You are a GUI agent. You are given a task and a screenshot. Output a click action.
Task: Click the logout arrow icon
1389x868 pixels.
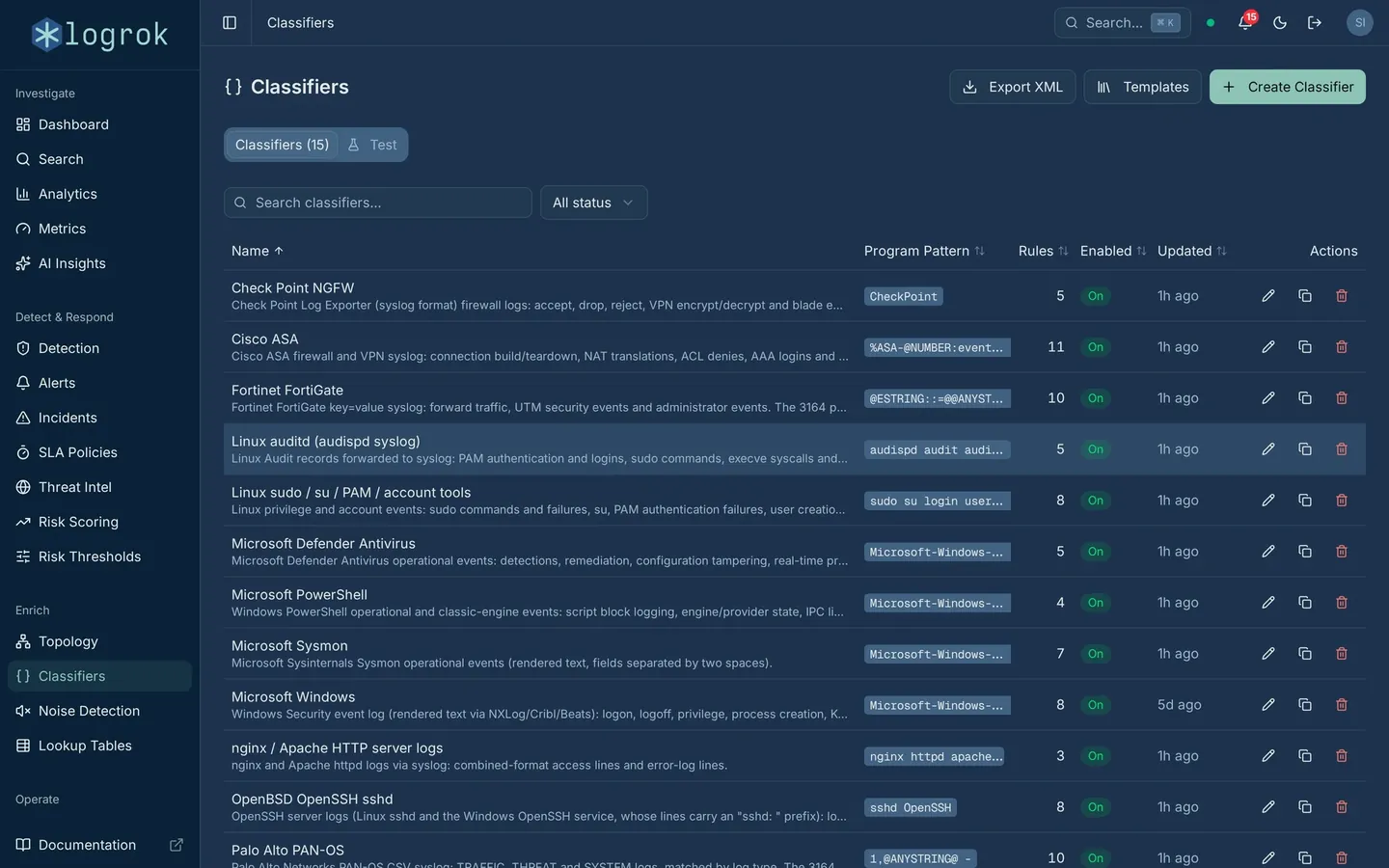(1315, 22)
